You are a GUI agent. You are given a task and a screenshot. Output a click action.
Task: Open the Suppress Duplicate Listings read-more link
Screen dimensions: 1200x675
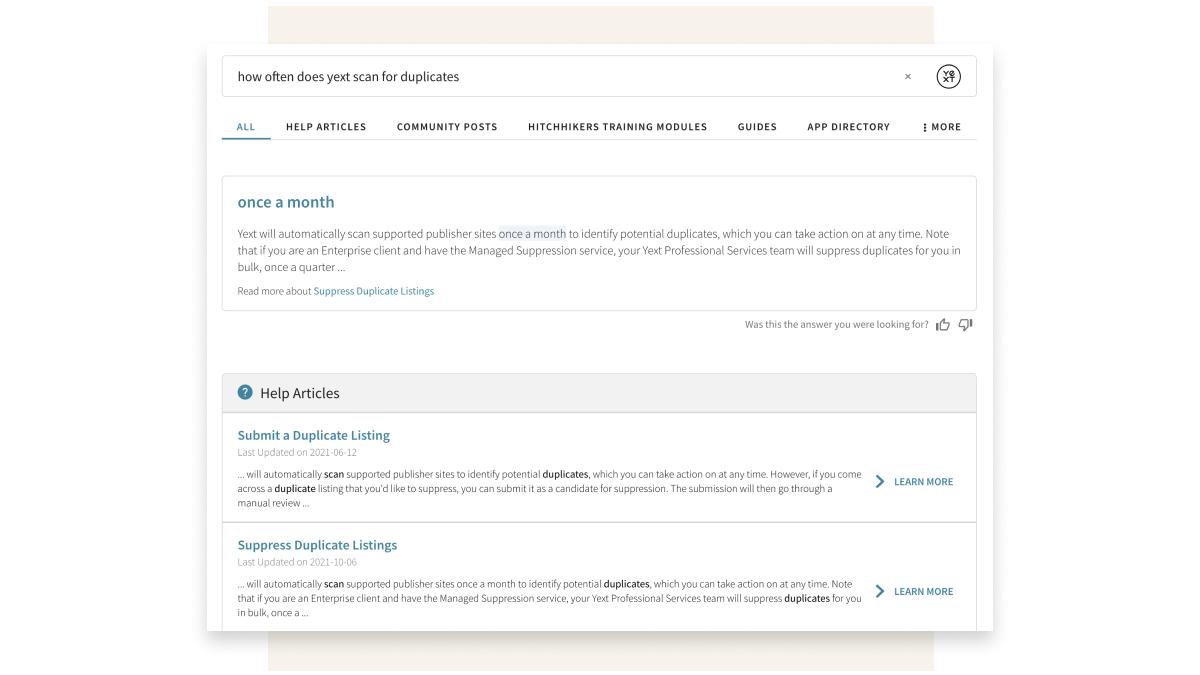pyautogui.click(x=374, y=291)
